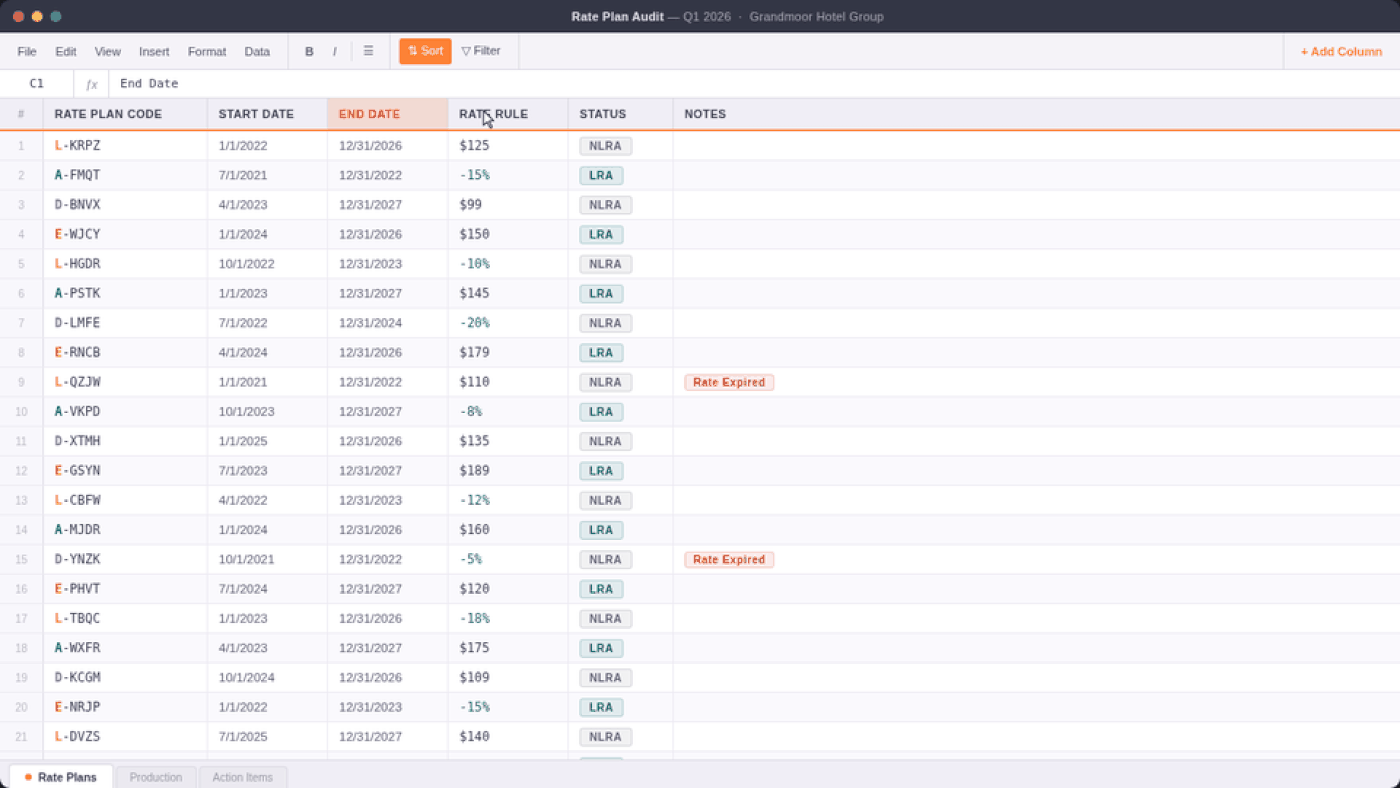Toggle bold formatting in toolbar
The image size is (1400, 788).
[309, 52]
